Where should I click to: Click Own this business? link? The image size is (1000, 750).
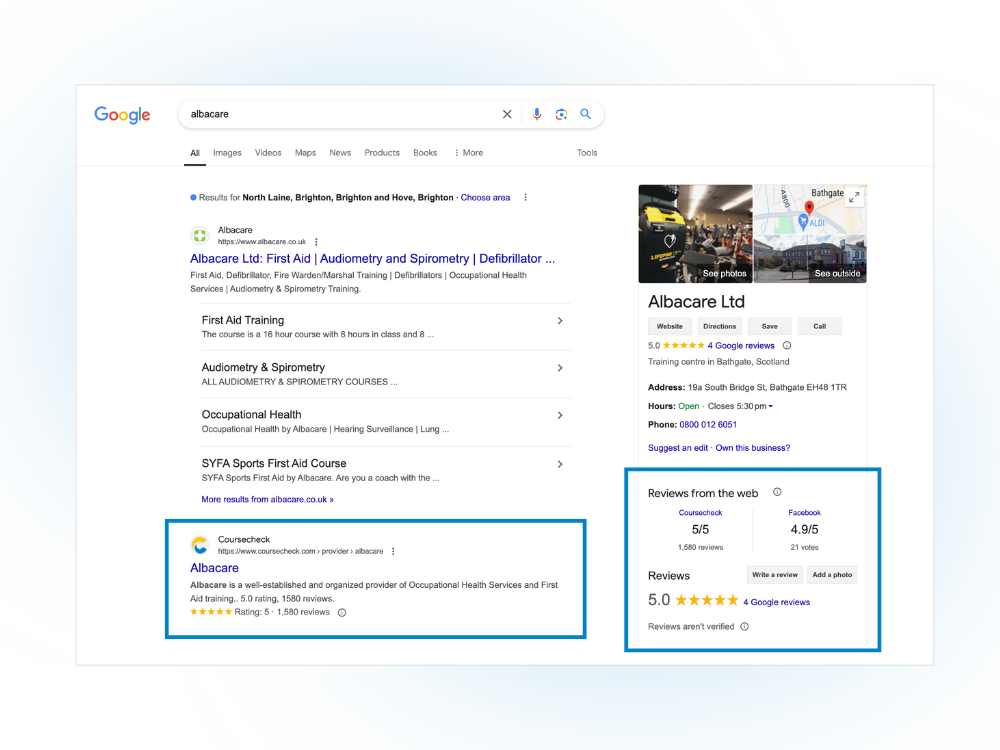click(753, 448)
